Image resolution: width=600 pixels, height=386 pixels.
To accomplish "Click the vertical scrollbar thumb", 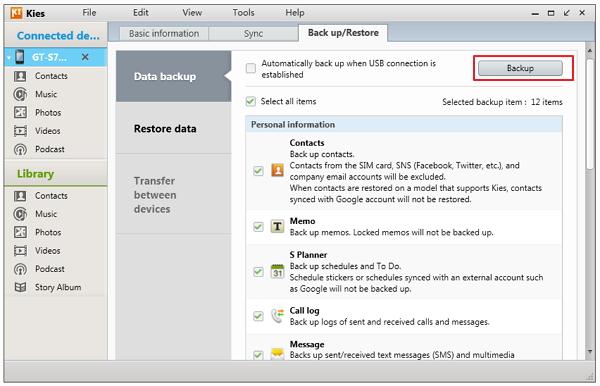I will 590,114.
